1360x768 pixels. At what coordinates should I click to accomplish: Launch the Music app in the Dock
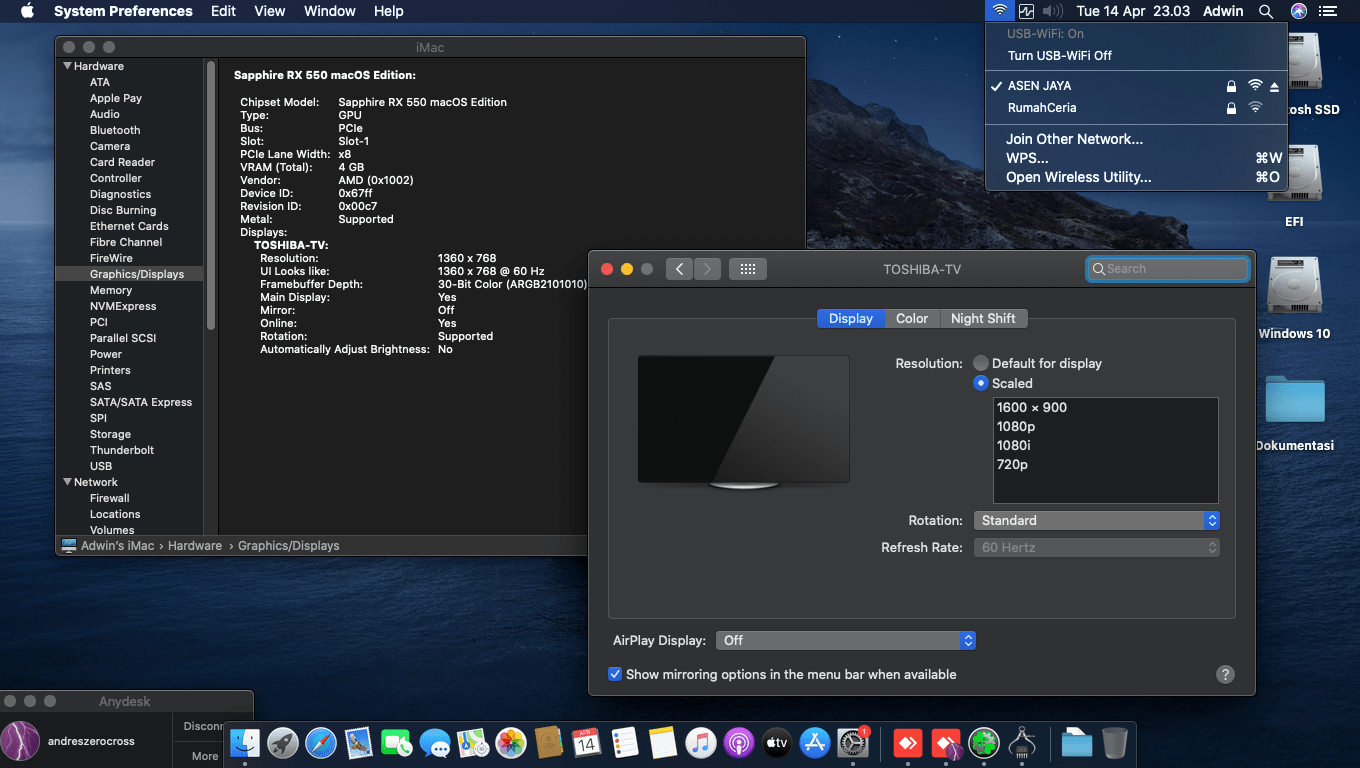click(x=702, y=743)
